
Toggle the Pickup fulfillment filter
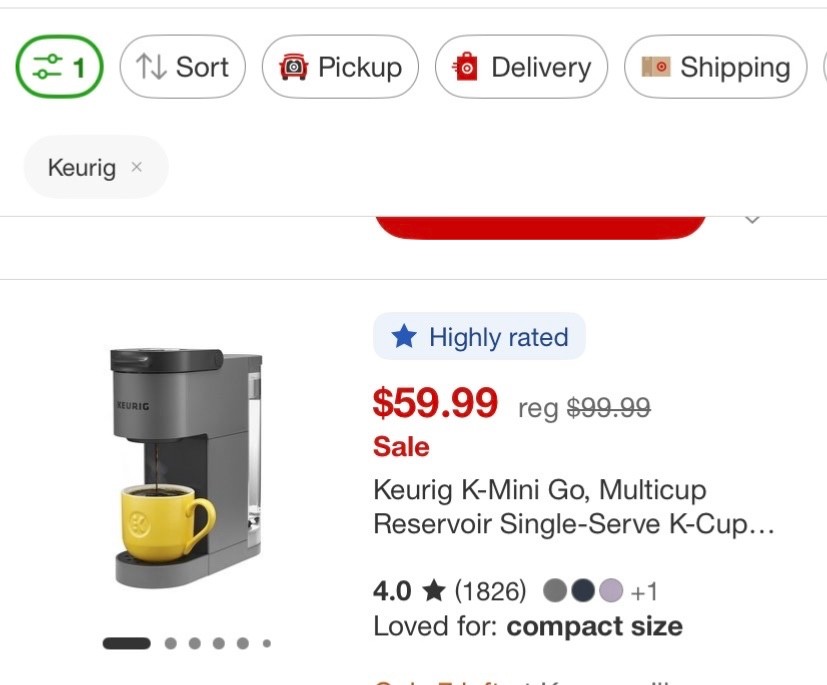click(x=340, y=67)
